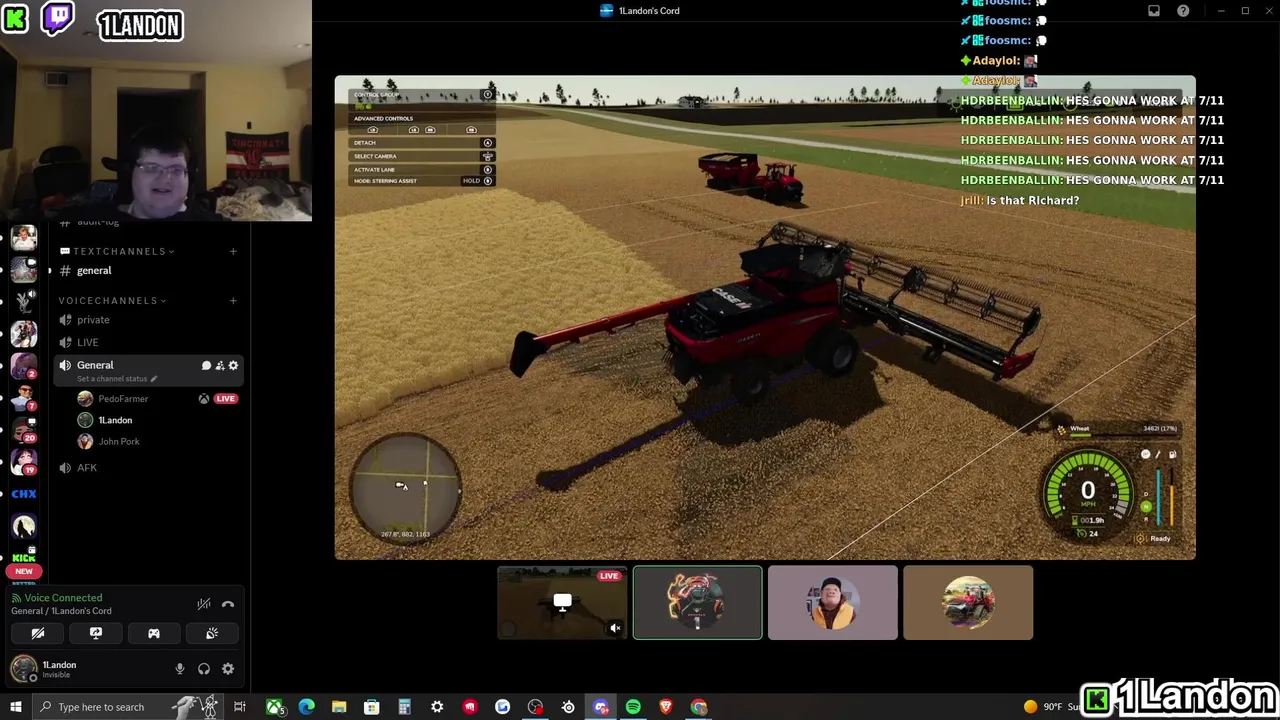Open the server with 7 notifications
The width and height of the screenshot is (1280, 720).
(24, 397)
